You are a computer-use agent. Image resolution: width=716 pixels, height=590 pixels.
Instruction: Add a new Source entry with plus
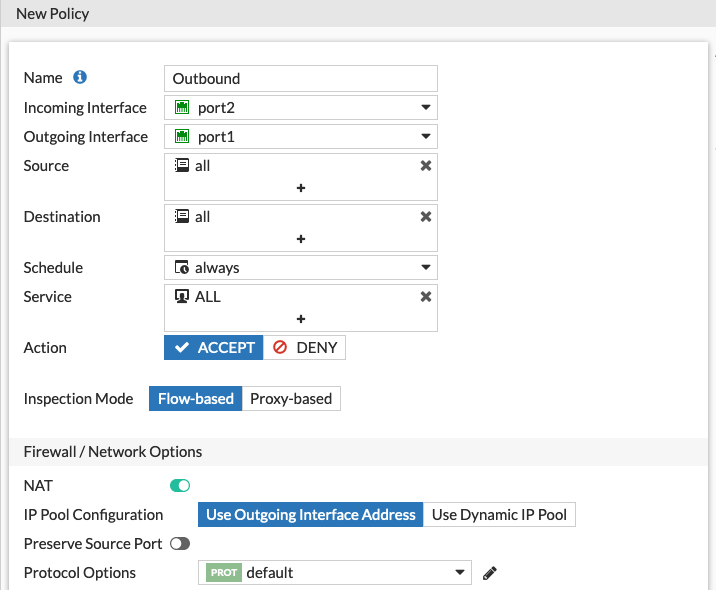[x=301, y=188]
